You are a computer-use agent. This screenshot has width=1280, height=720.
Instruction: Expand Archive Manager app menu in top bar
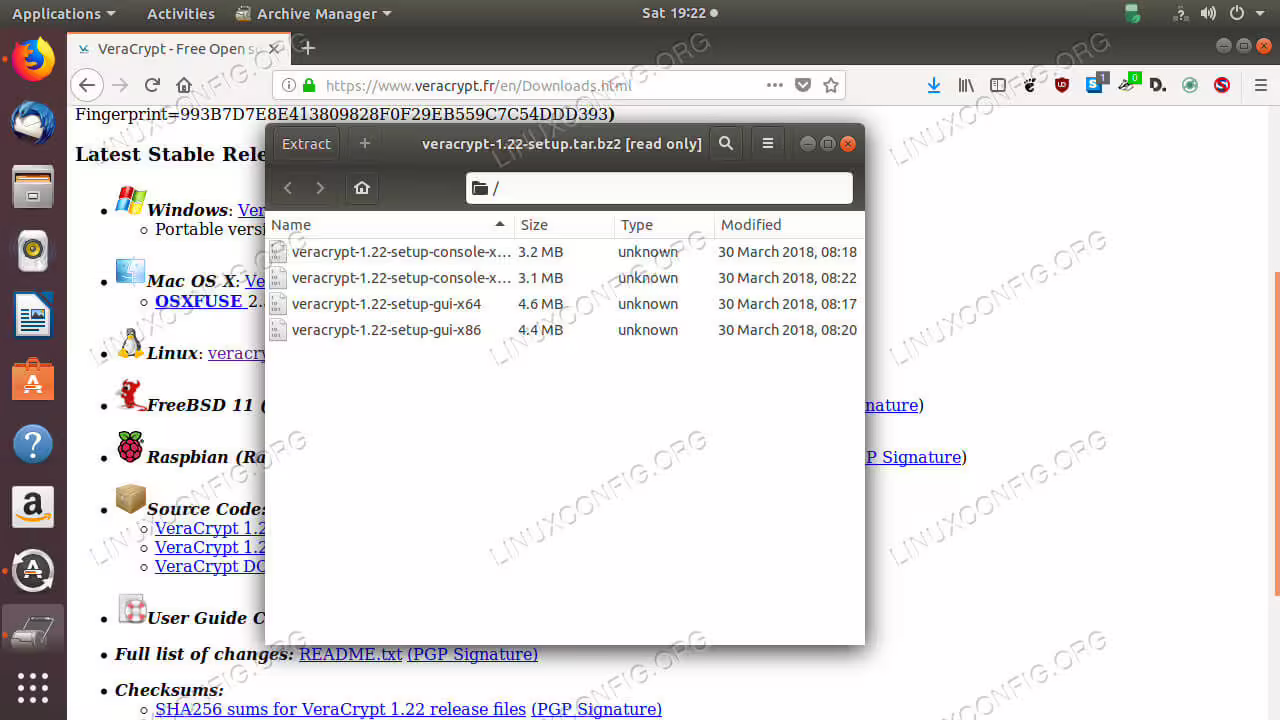(x=313, y=14)
